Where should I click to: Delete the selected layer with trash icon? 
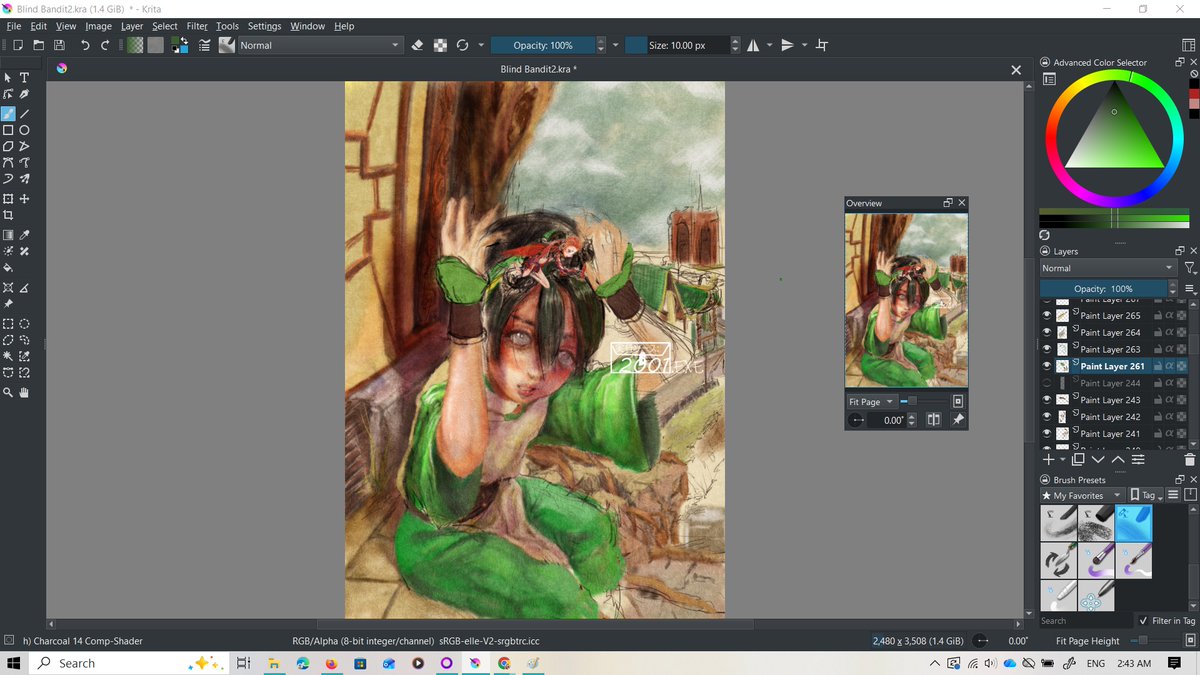pyautogui.click(x=1189, y=460)
